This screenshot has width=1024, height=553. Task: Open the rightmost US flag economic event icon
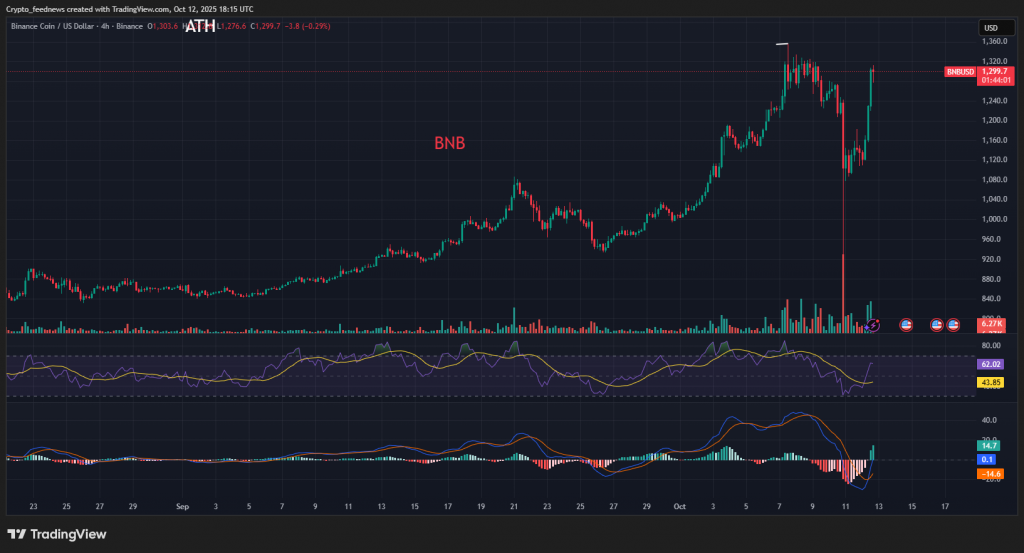coord(953,324)
